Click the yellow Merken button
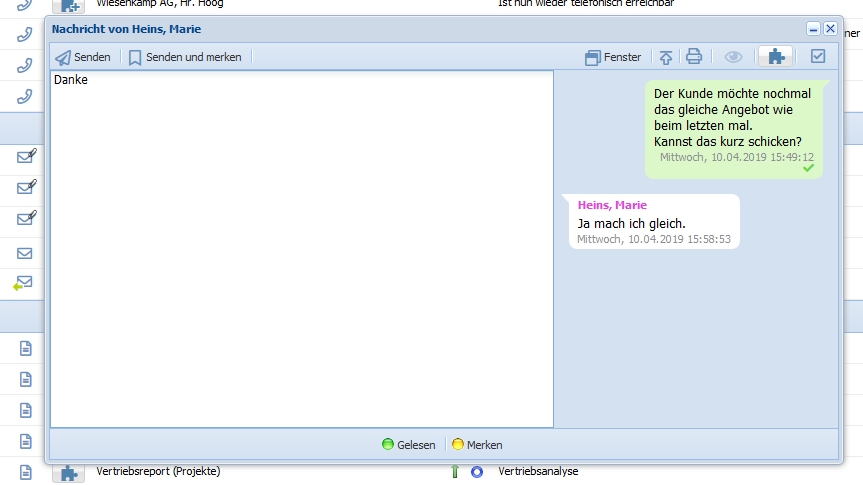 tap(477, 445)
